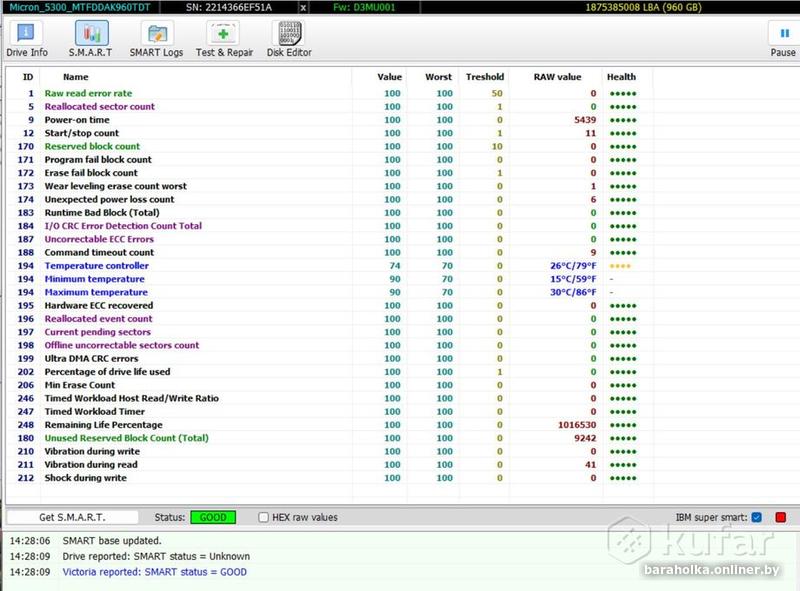Click the Victoria reported SMART status log line

point(154,572)
